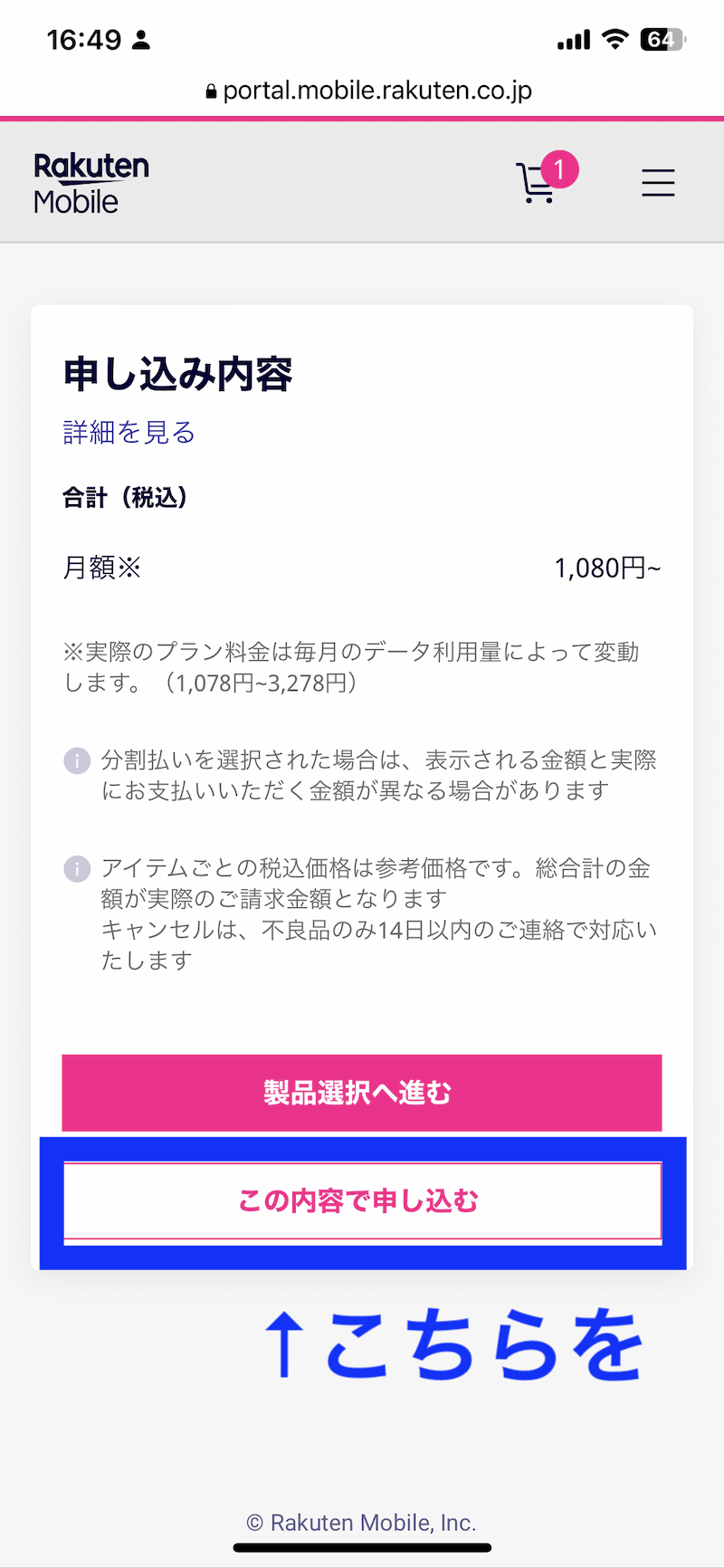Tap the lock icon in address bar
Viewport: 724px width, 1568px height.
tap(211, 91)
